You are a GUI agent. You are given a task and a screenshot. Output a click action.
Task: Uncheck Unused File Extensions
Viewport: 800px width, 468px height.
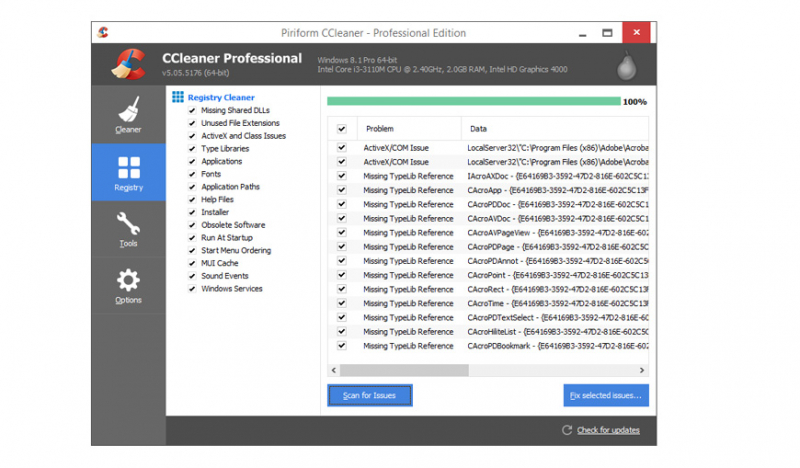[x=192, y=123]
